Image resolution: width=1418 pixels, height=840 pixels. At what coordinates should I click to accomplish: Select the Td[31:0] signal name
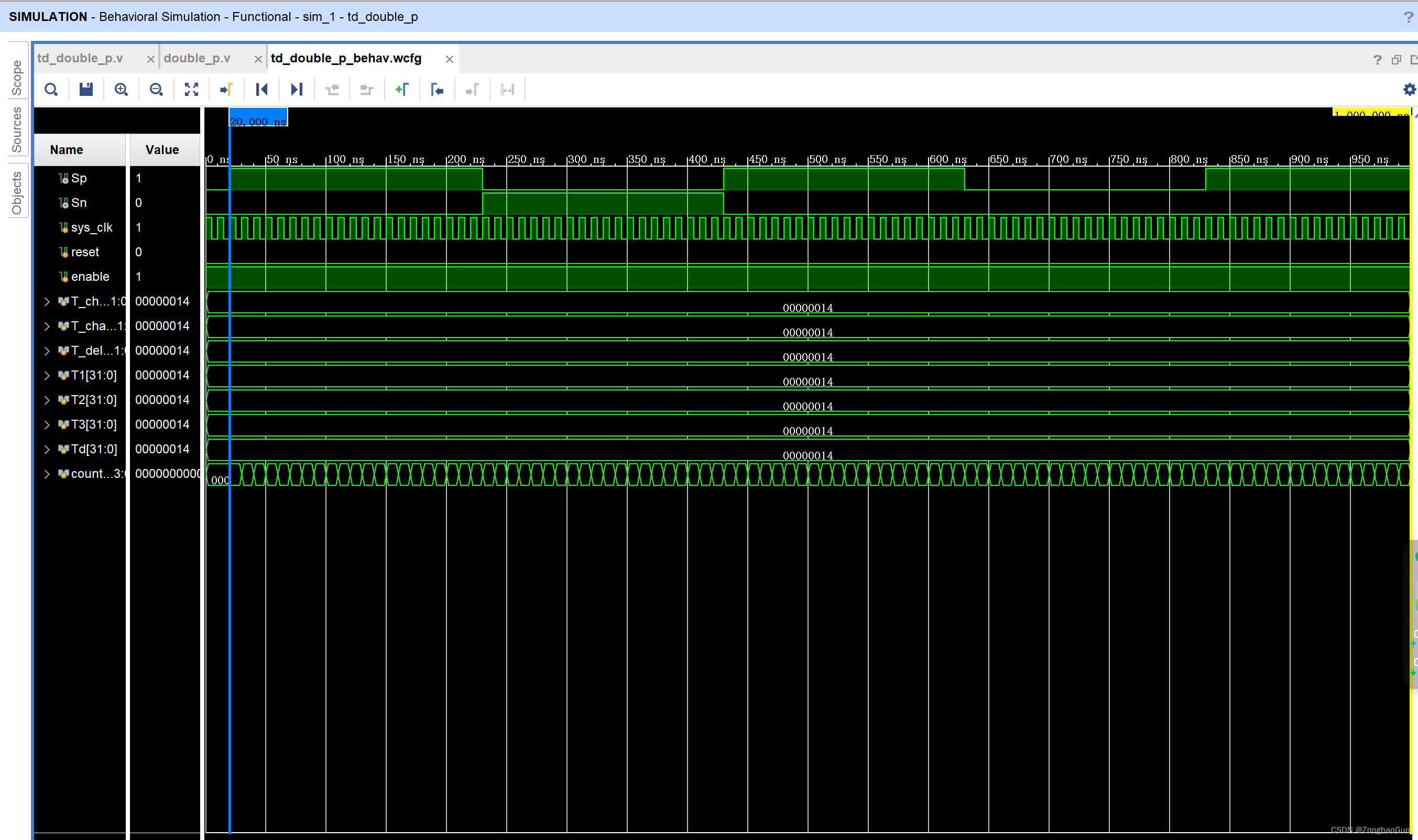coord(94,450)
